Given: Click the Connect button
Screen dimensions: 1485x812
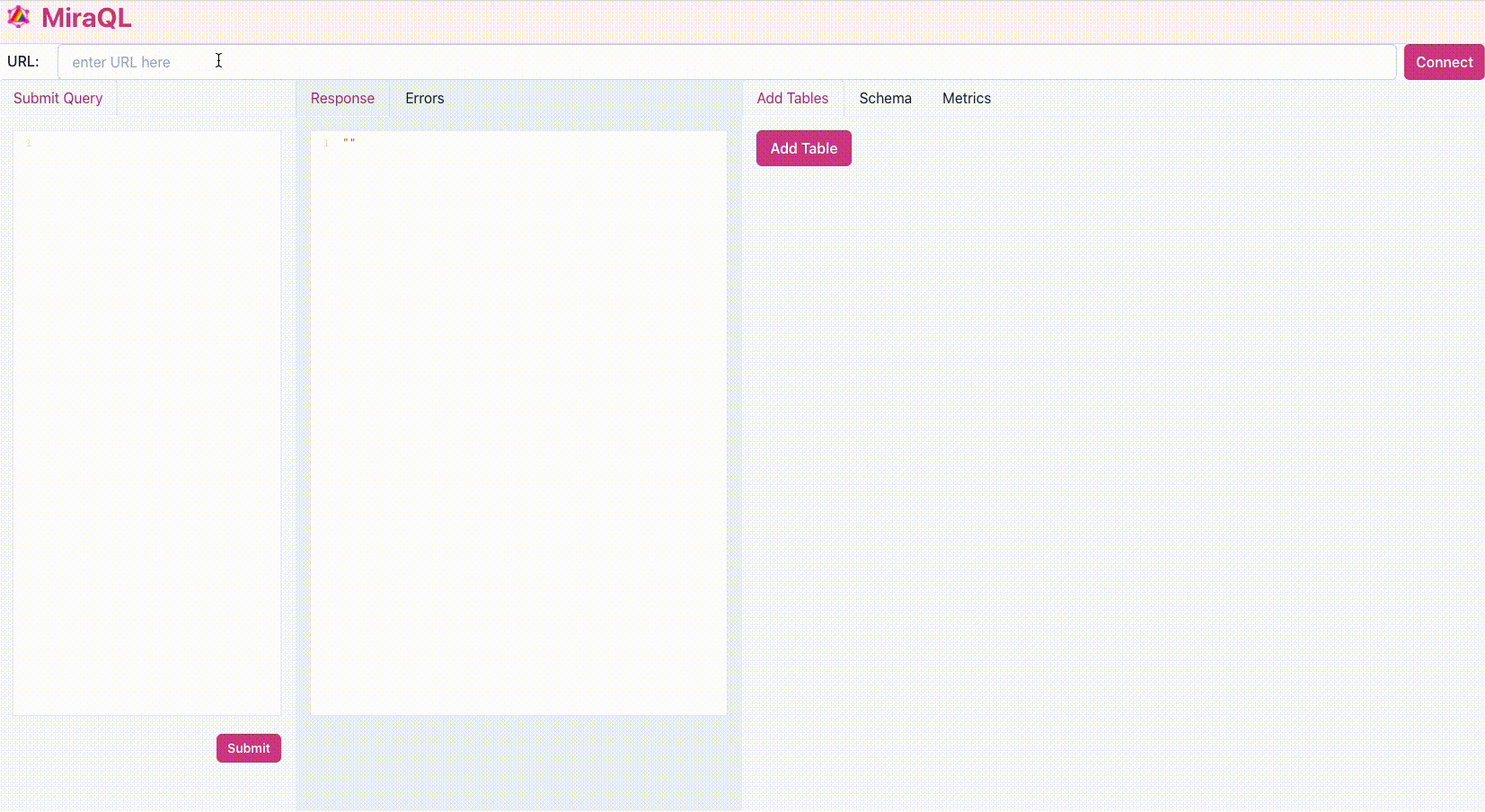Looking at the screenshot, I should [1444, 62].
